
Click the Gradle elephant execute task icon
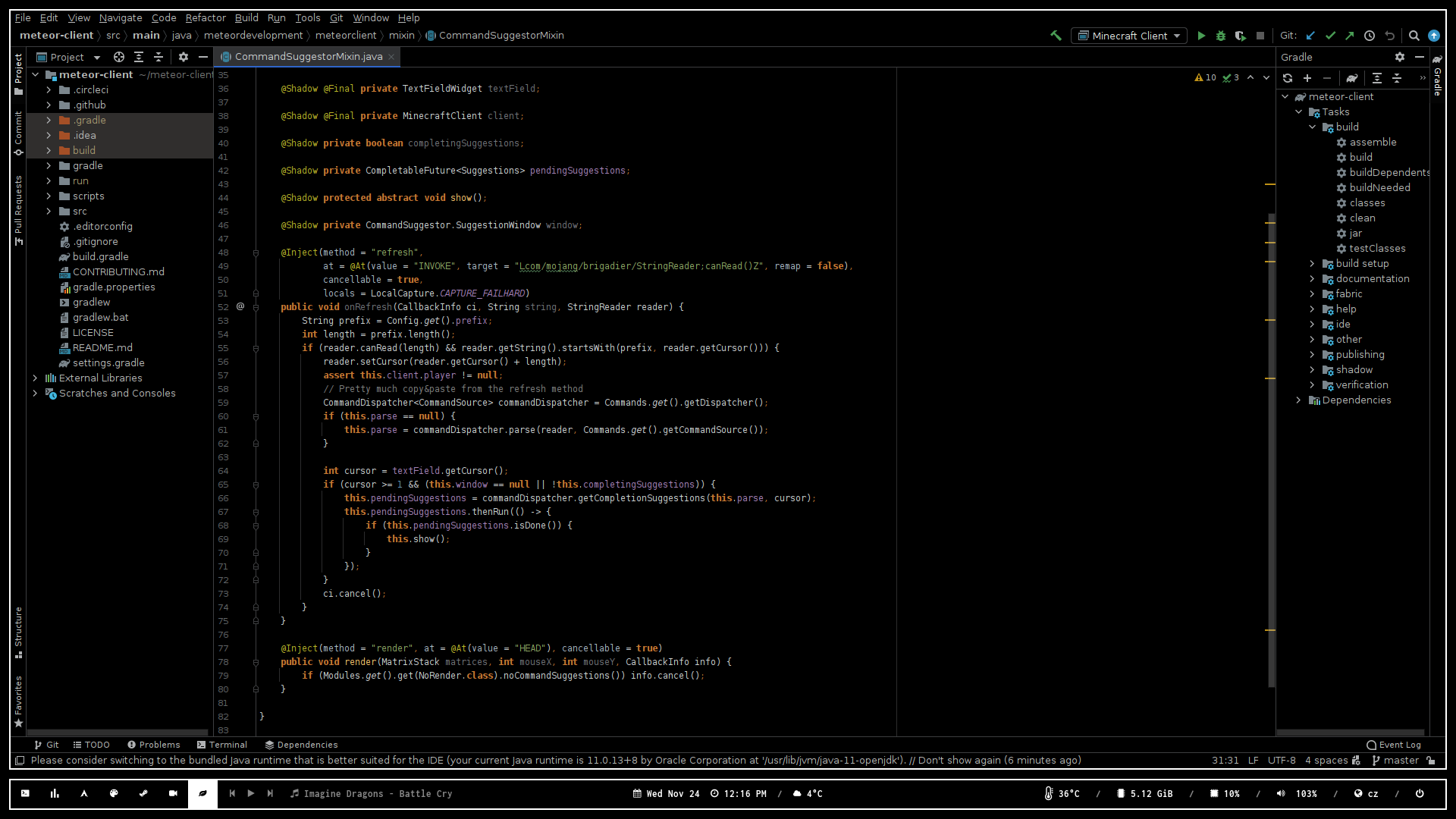(x=1352, y=78)
